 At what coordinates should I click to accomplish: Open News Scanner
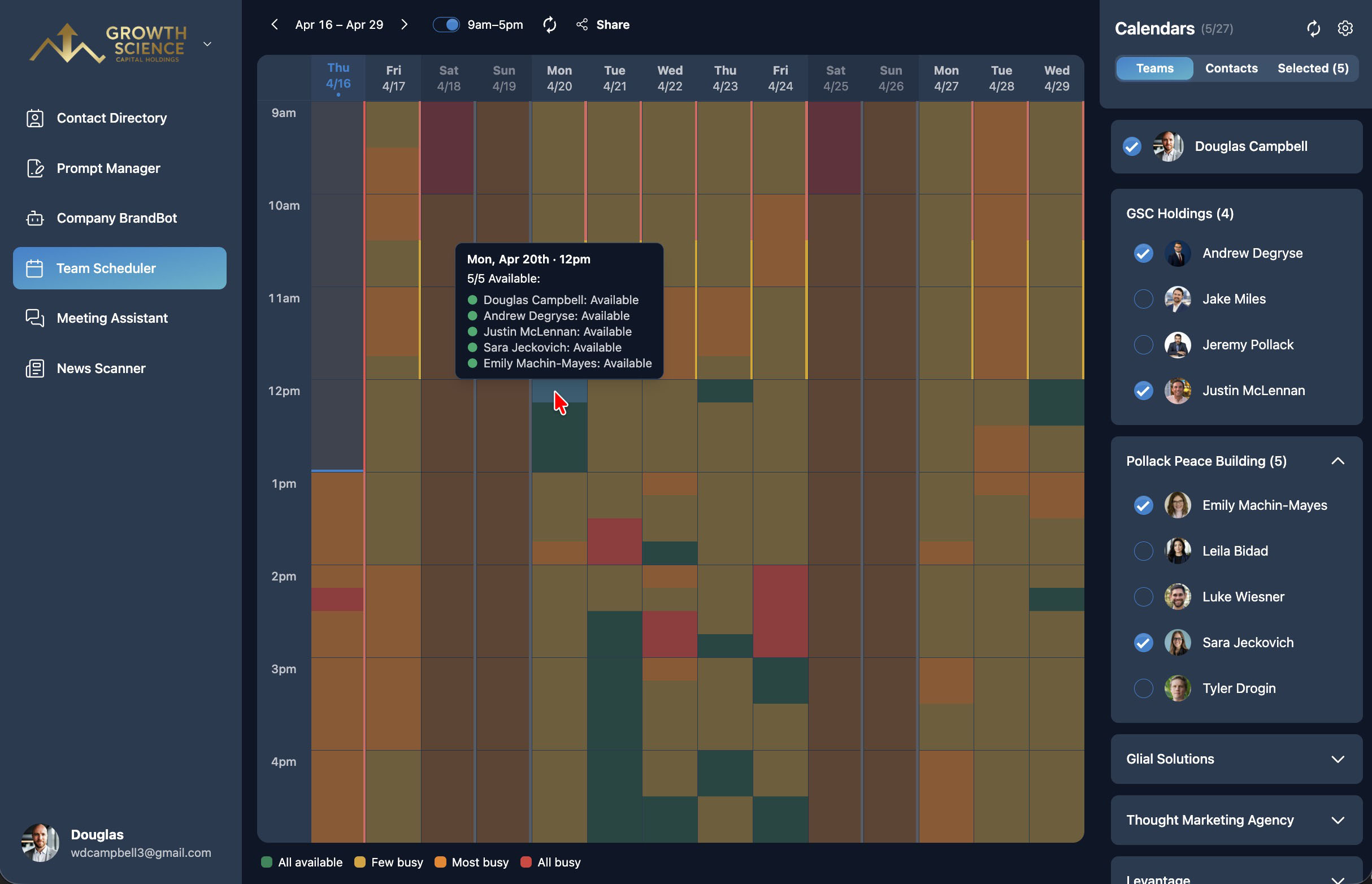tap(119, 369)
